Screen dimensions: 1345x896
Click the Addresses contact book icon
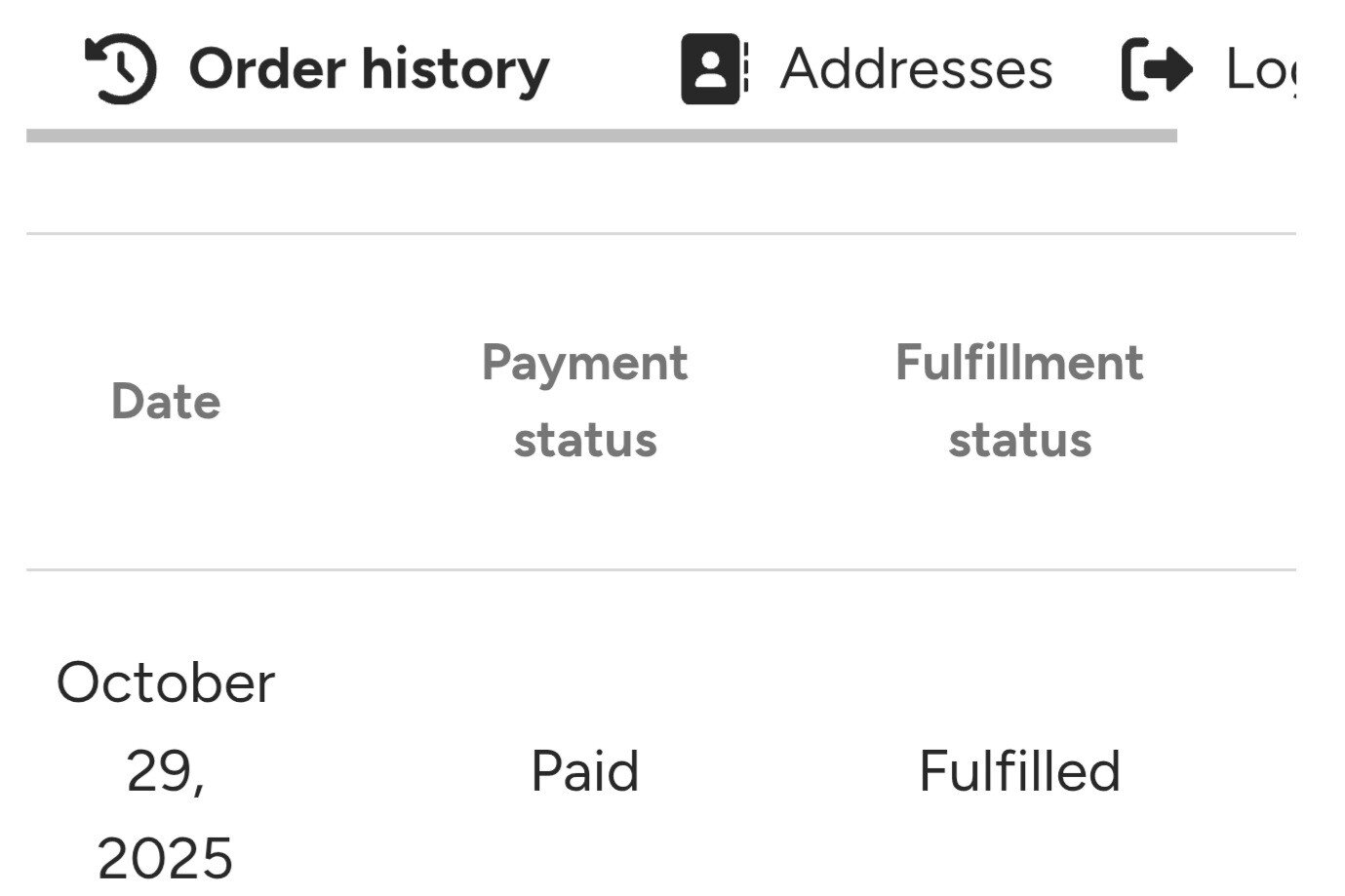point(714,69)
